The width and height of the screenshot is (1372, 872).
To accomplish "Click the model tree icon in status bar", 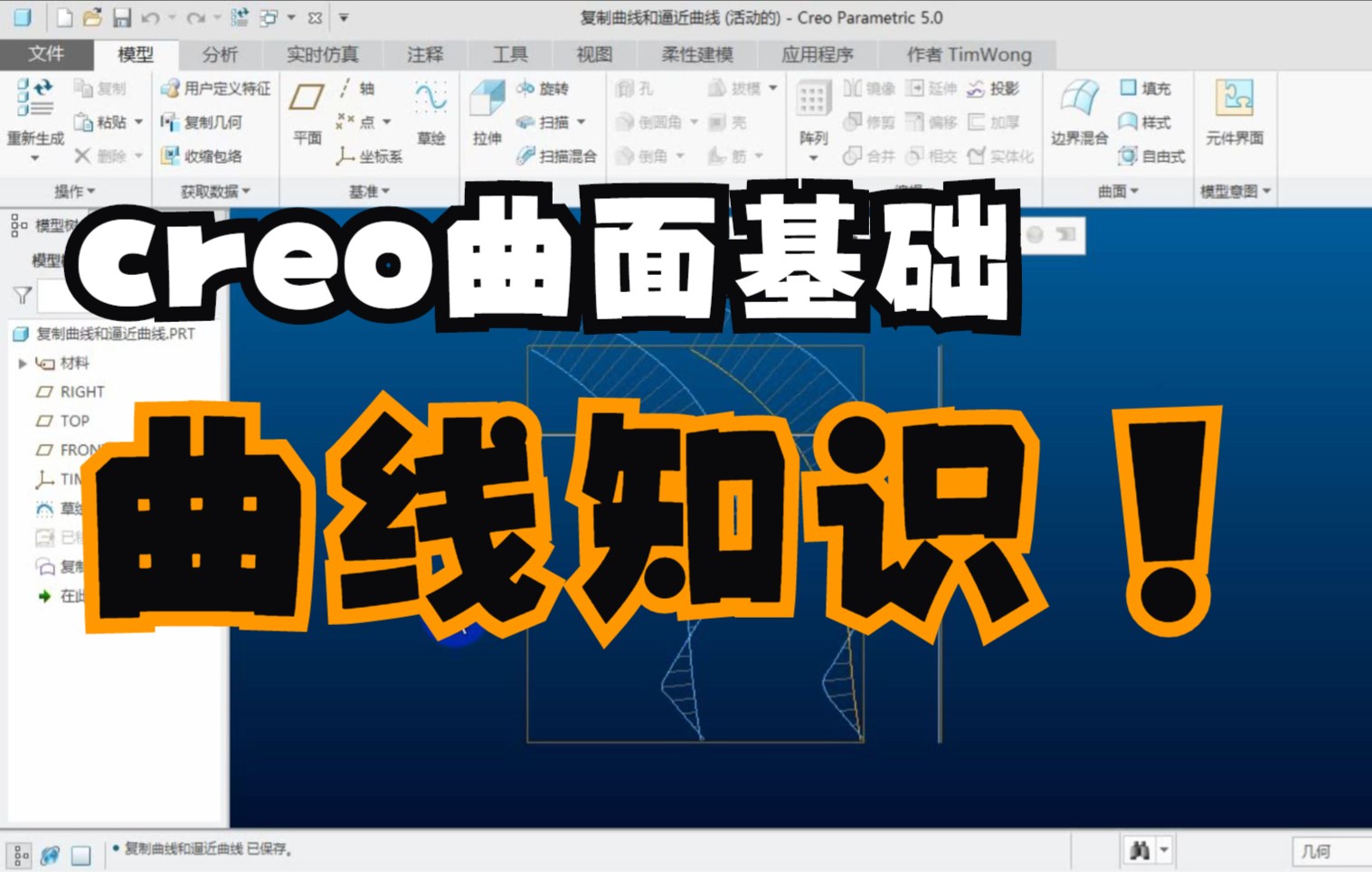I will (x=20, y=854).
